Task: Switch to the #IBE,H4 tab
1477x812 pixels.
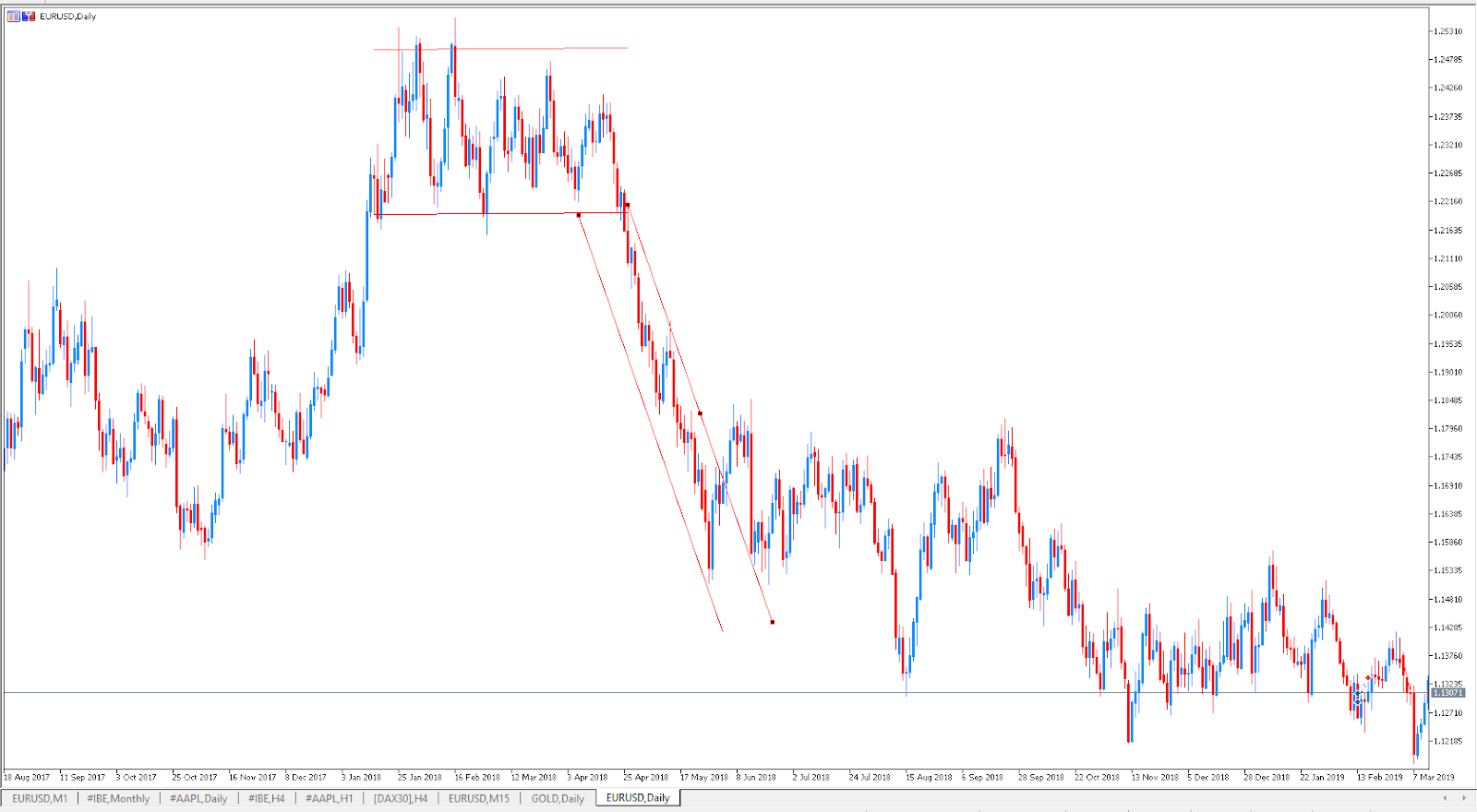Action: pos(267,798)
